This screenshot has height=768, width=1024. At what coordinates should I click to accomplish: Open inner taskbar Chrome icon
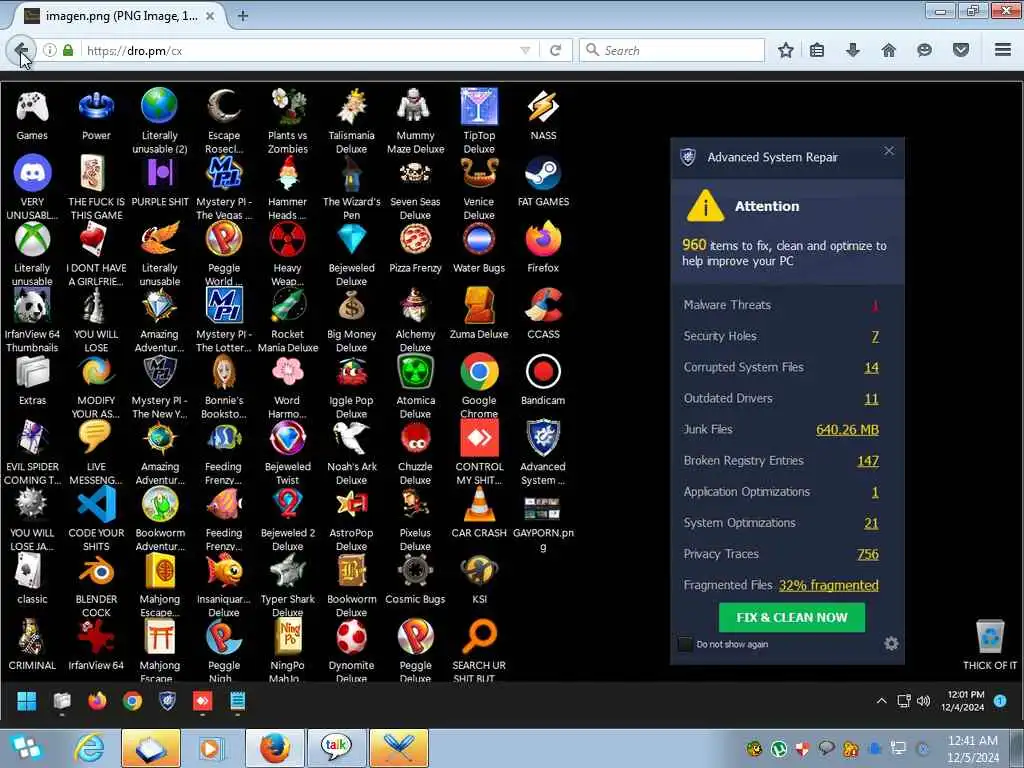(x=132, y=701)
